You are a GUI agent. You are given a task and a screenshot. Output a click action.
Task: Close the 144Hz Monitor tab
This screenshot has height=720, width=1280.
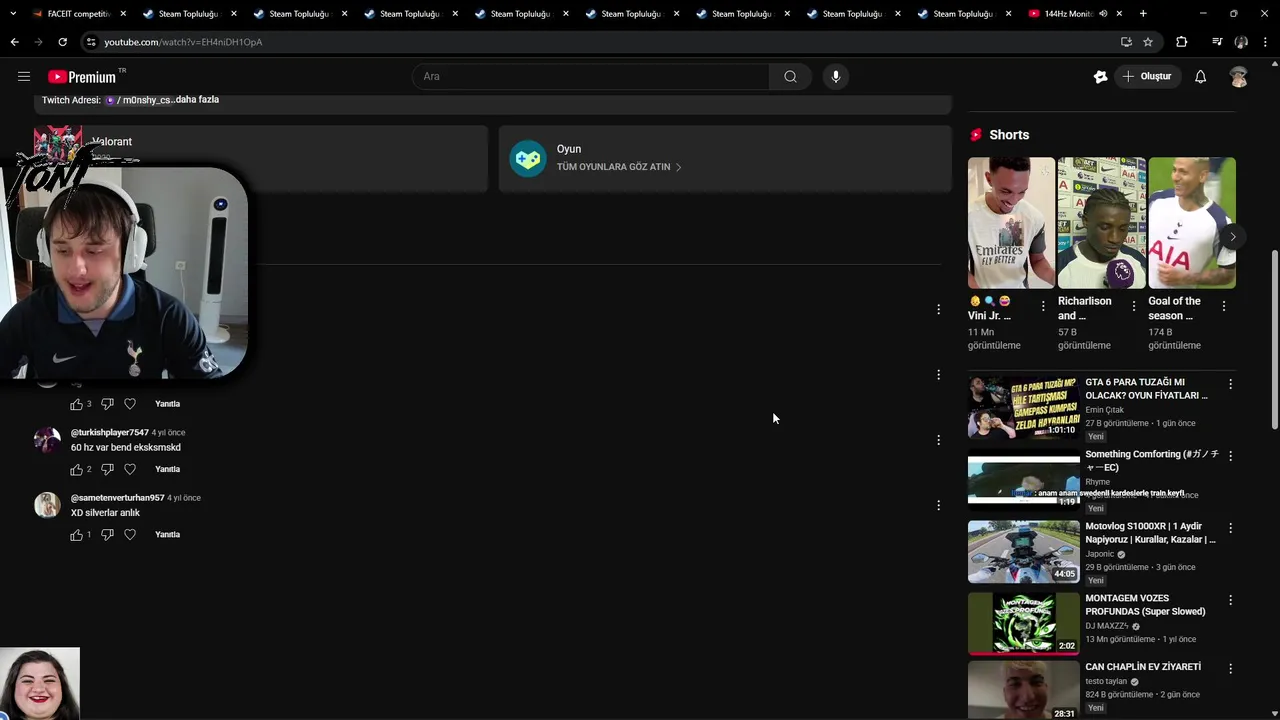[x=1119, y=14]
